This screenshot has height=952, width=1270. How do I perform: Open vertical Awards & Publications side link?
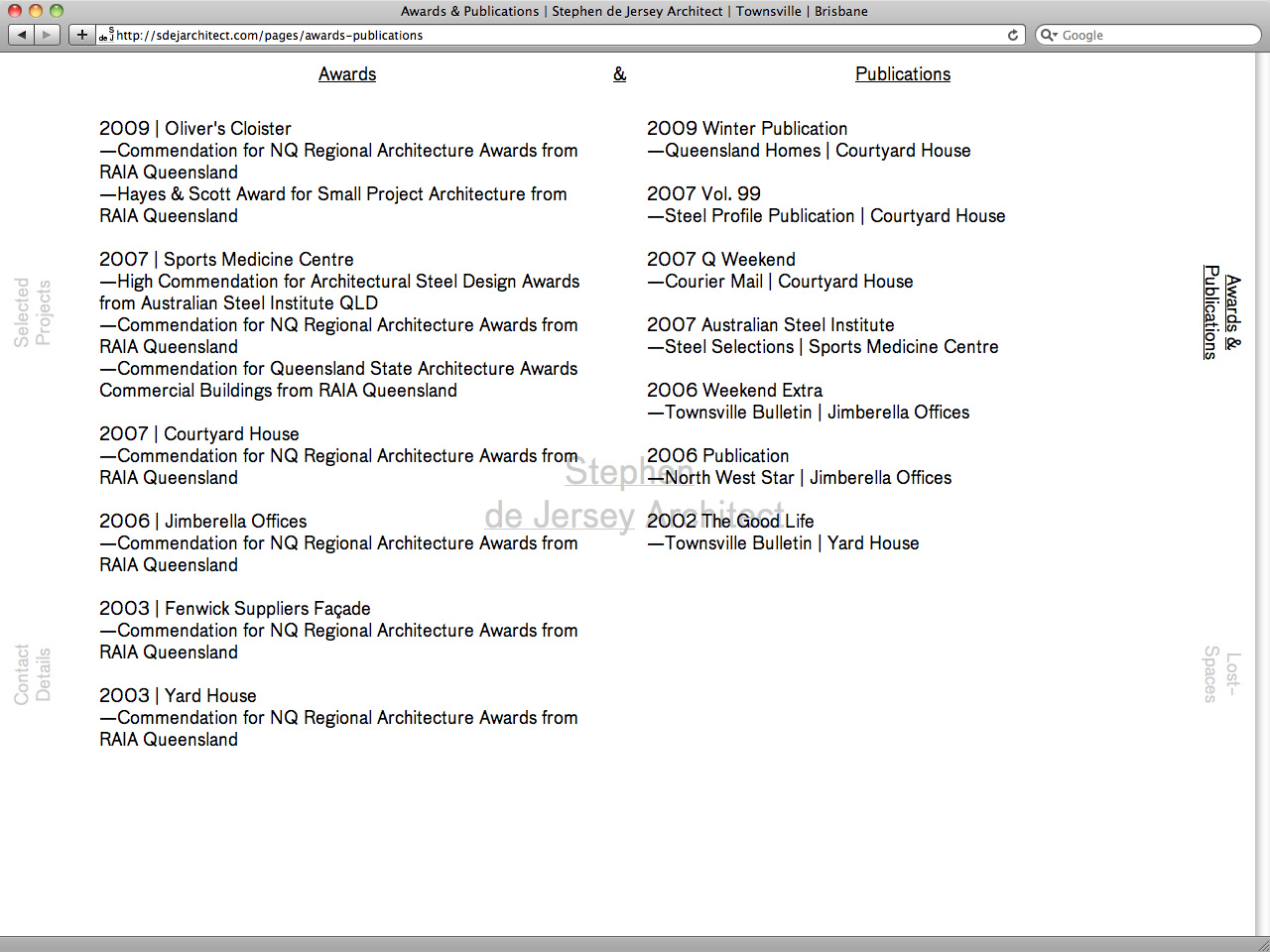pos(1221,311)
